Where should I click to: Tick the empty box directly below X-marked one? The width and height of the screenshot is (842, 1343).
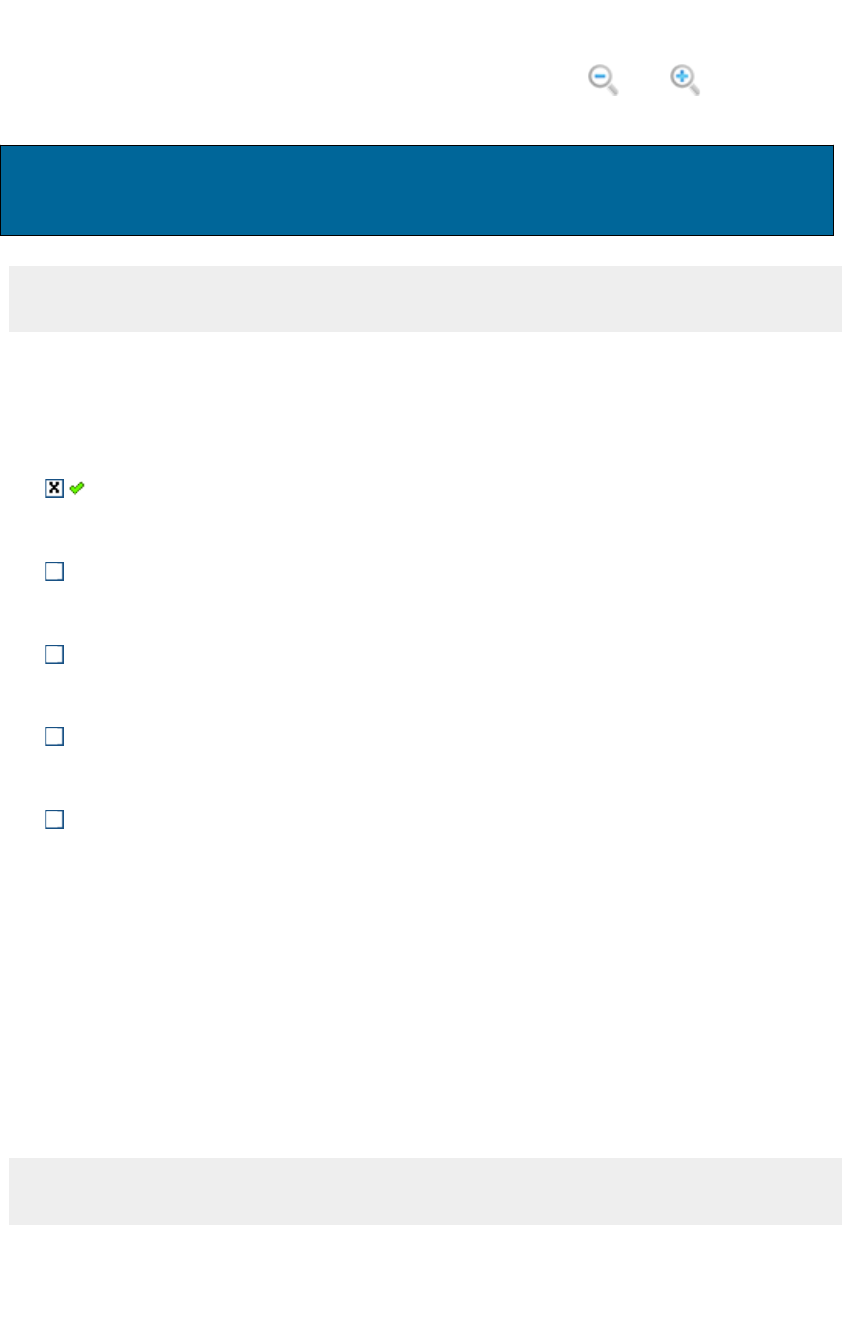click(54, 572)
